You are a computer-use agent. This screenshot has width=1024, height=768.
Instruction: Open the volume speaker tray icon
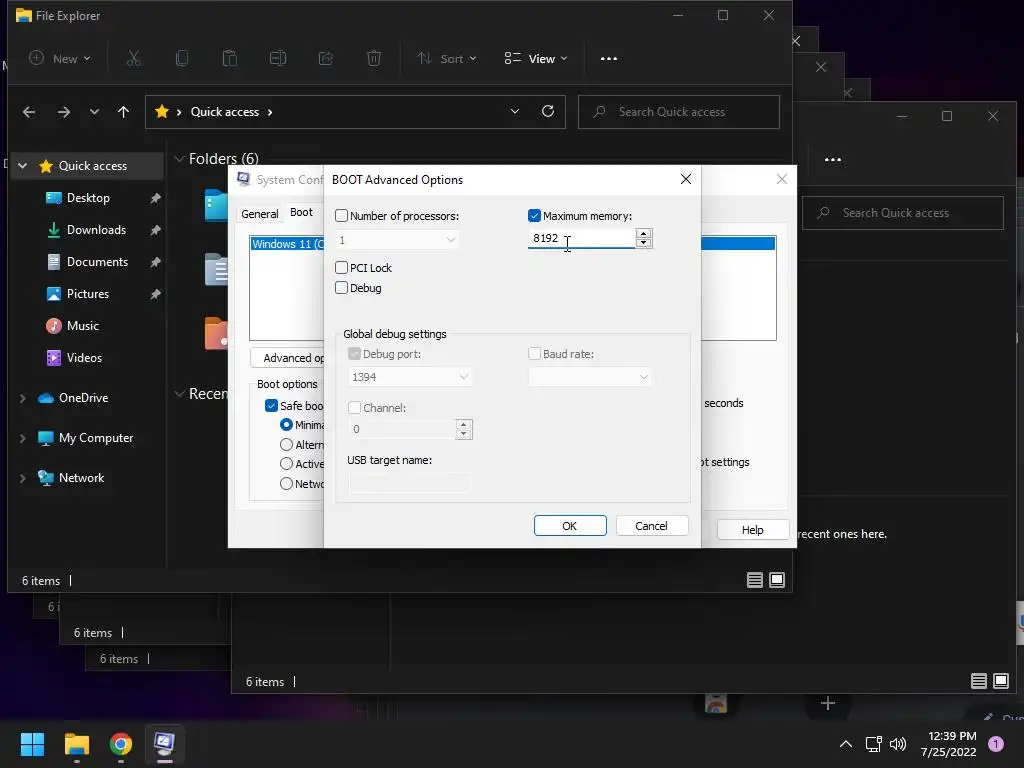pyautogui.click(x=898, y=744)
